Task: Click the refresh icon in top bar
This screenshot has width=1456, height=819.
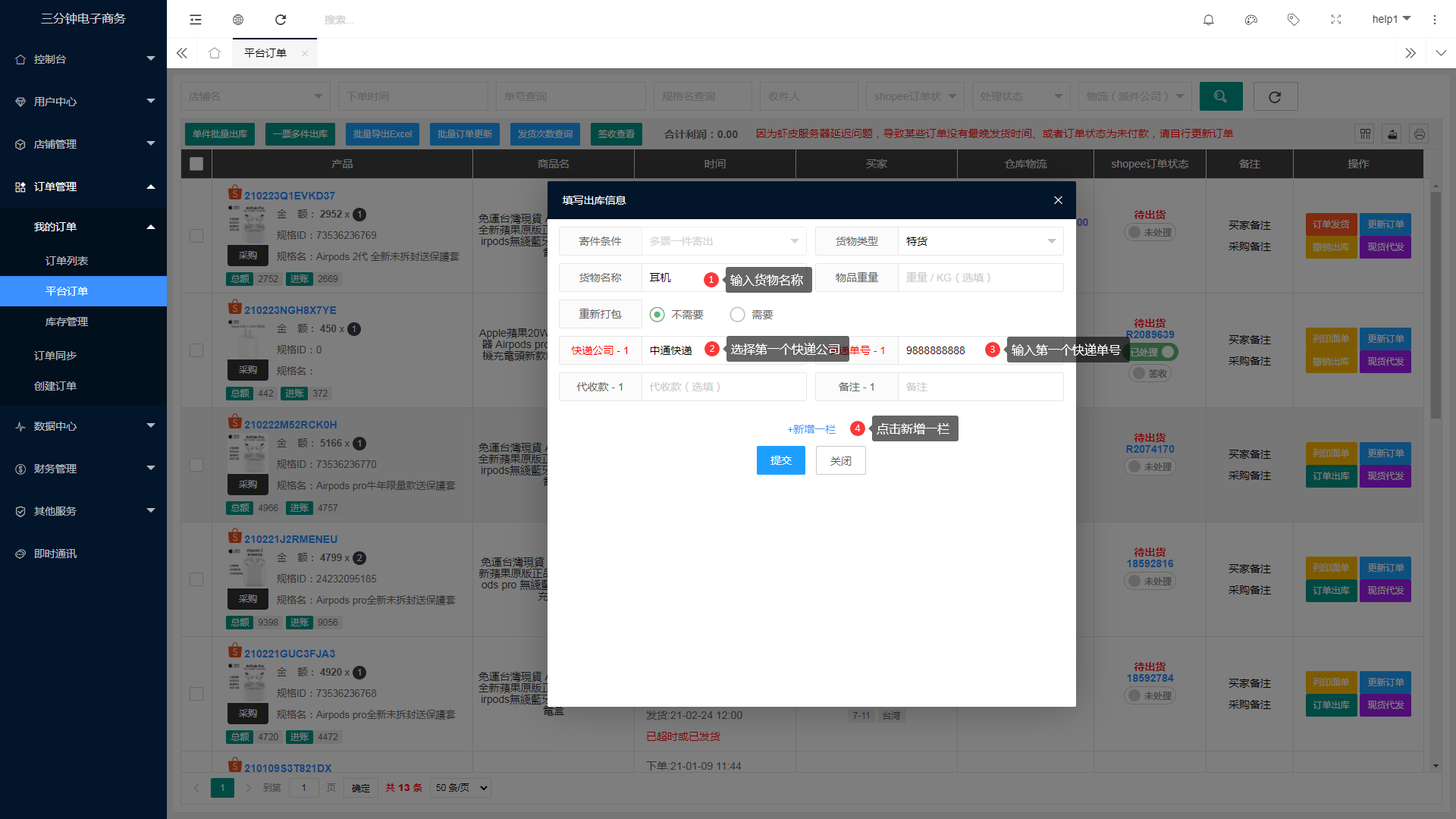Action: (x=281, y=20)
